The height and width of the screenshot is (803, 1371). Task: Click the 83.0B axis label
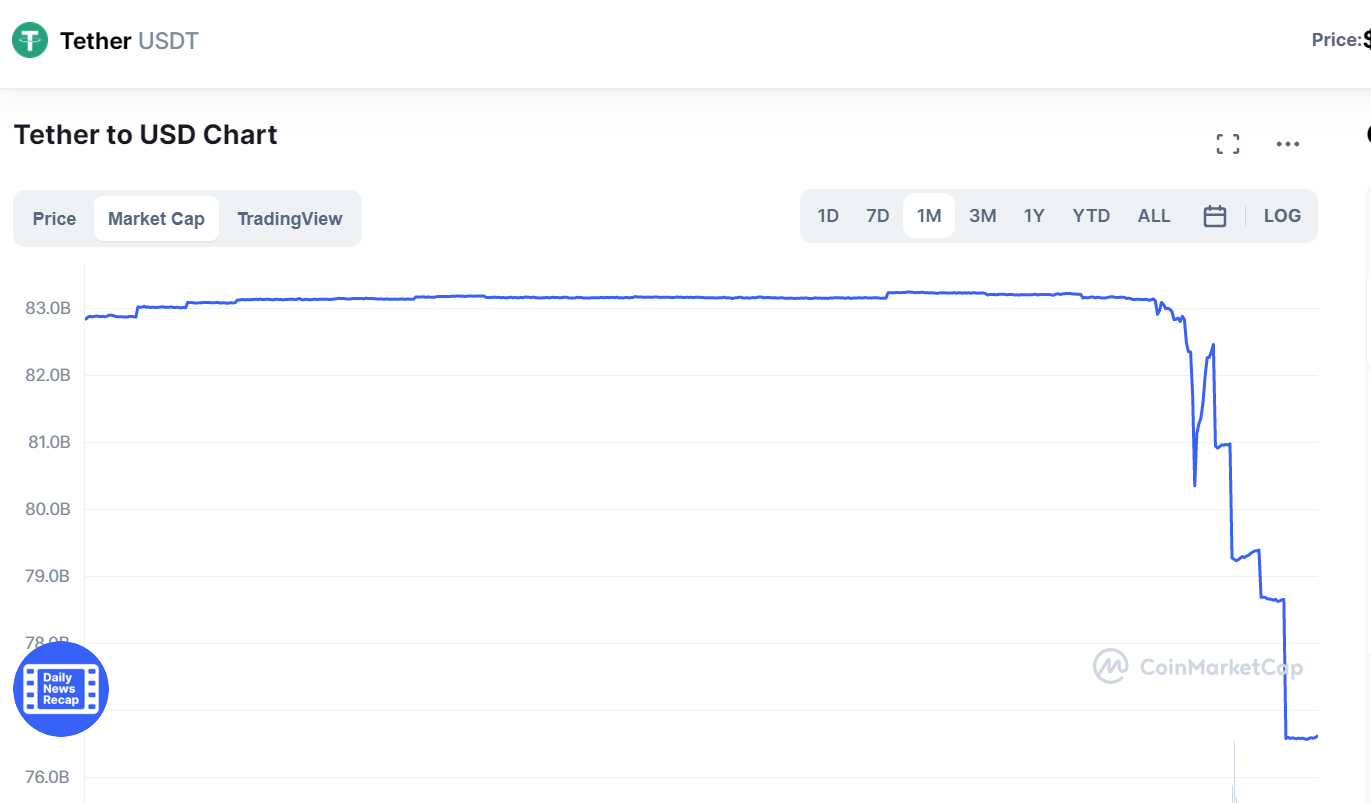(48, 308)
